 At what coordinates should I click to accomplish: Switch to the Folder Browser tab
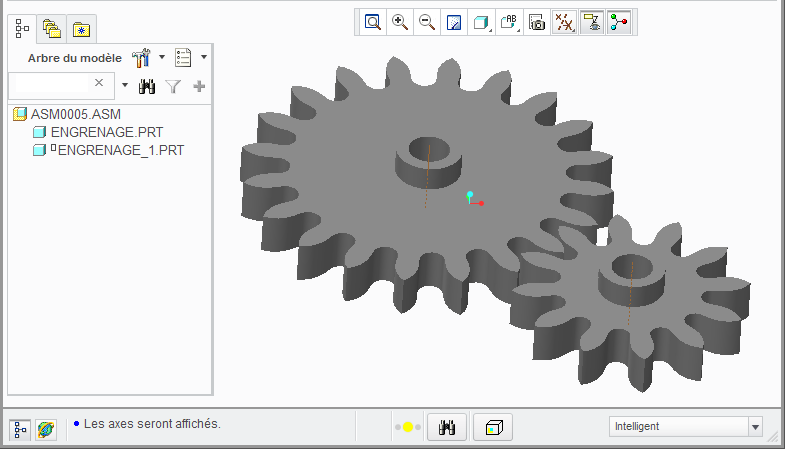point(52,29)
